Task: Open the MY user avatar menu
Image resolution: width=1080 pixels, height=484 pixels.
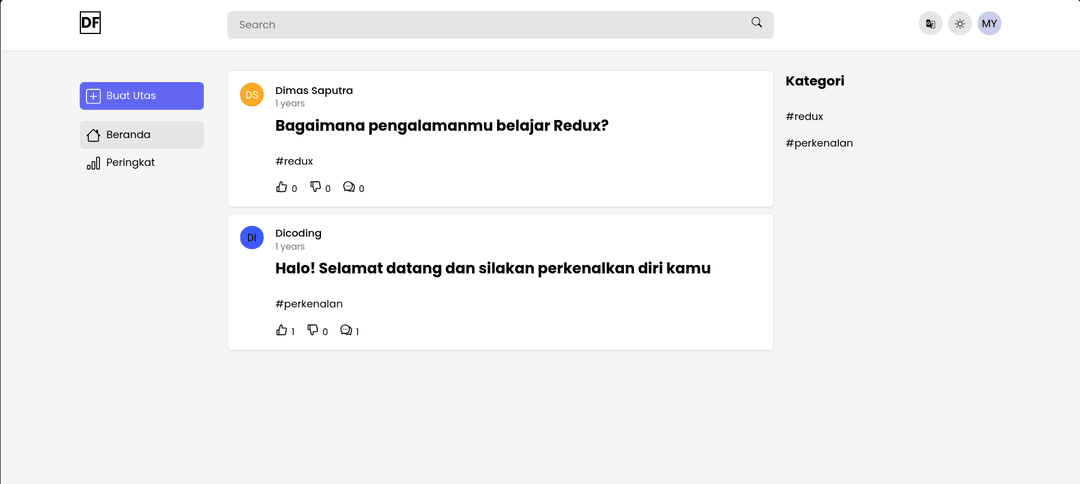Action: click(989, 23)
